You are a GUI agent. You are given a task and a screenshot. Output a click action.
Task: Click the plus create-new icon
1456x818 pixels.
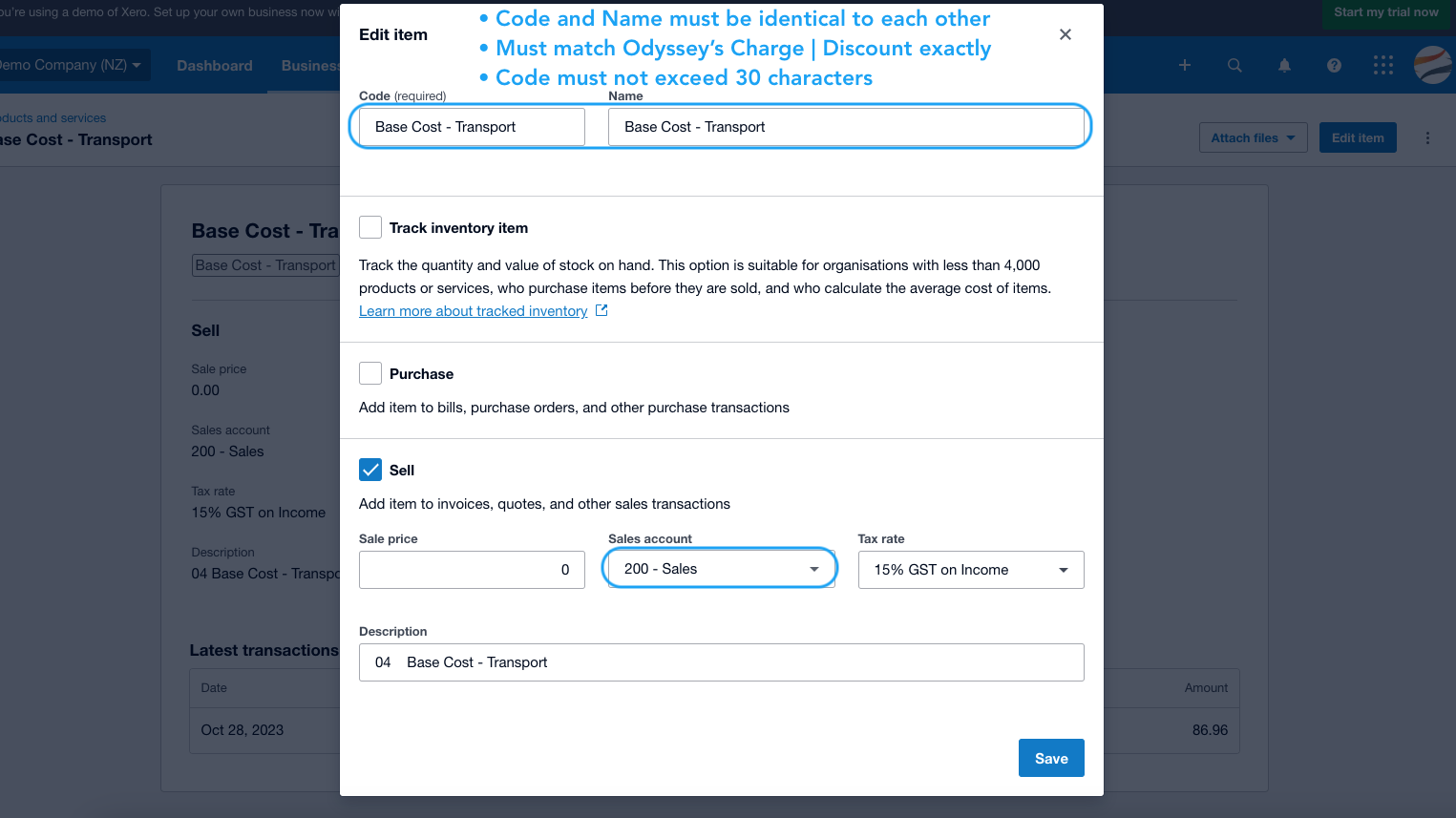coord(1185,65)
